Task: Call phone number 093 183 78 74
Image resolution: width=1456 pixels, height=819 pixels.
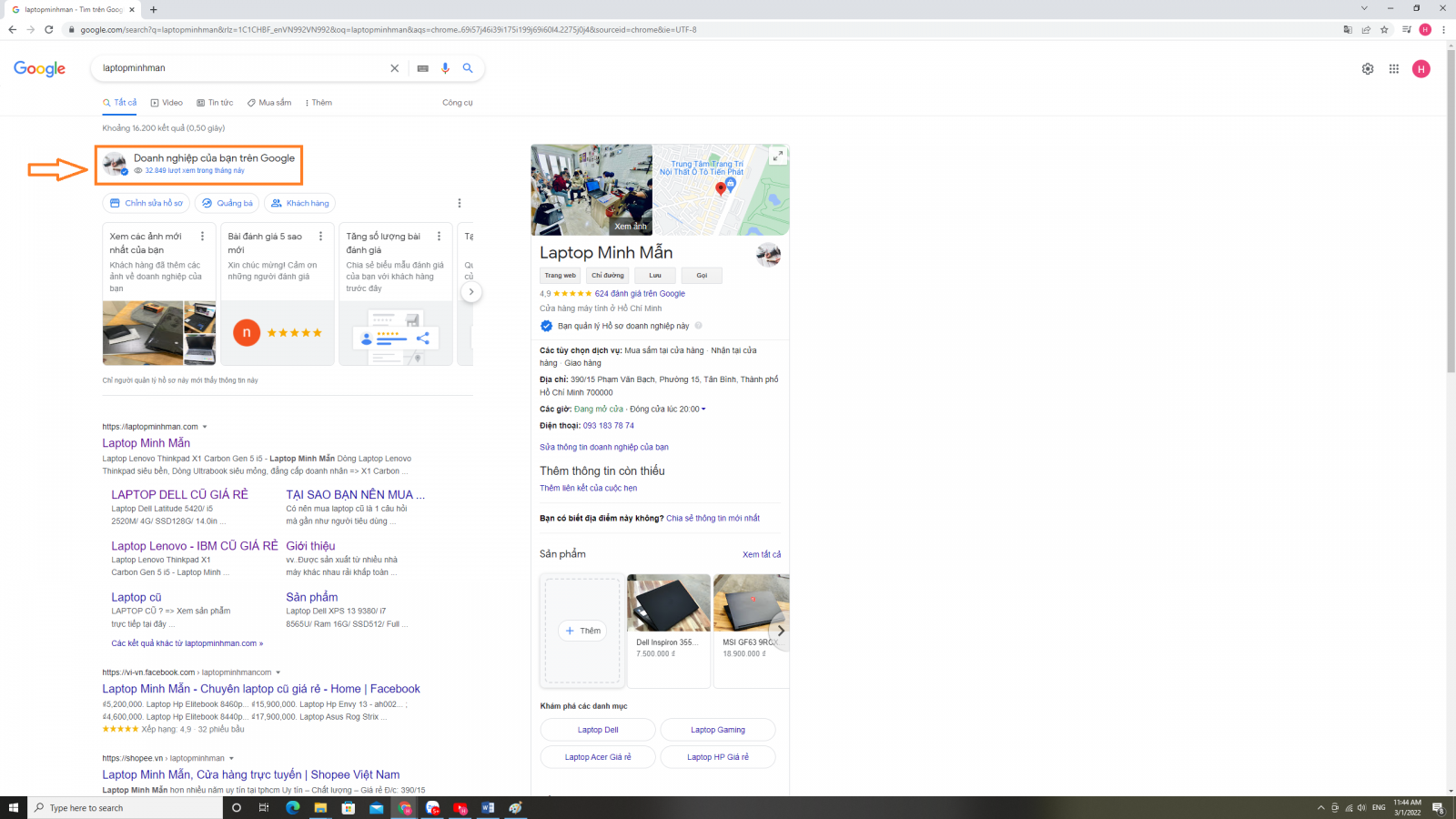Action: point(609,426)
